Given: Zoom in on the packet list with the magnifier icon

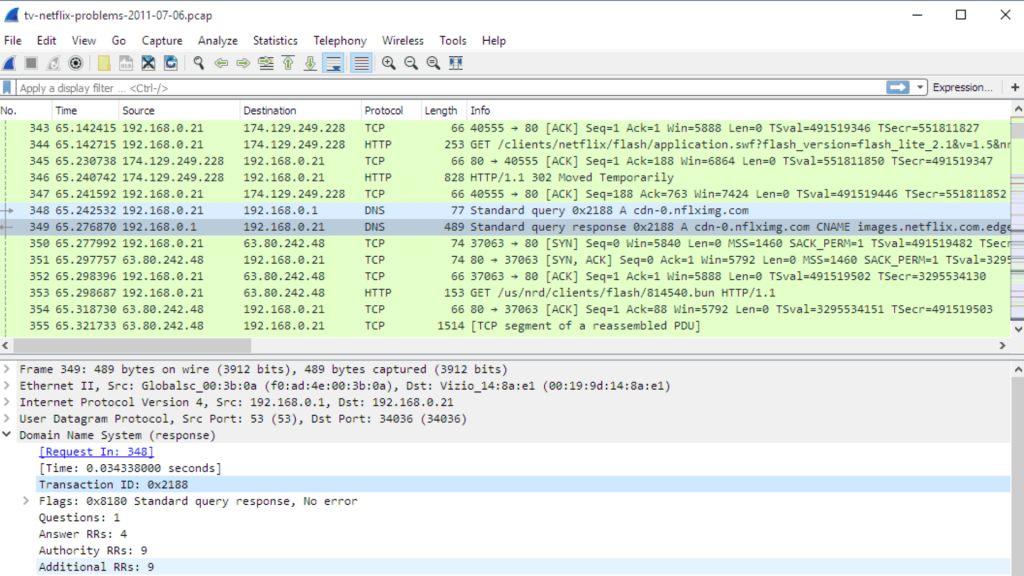Looking at the screenshot, I should pyautogui.click(x=388, y=63).
